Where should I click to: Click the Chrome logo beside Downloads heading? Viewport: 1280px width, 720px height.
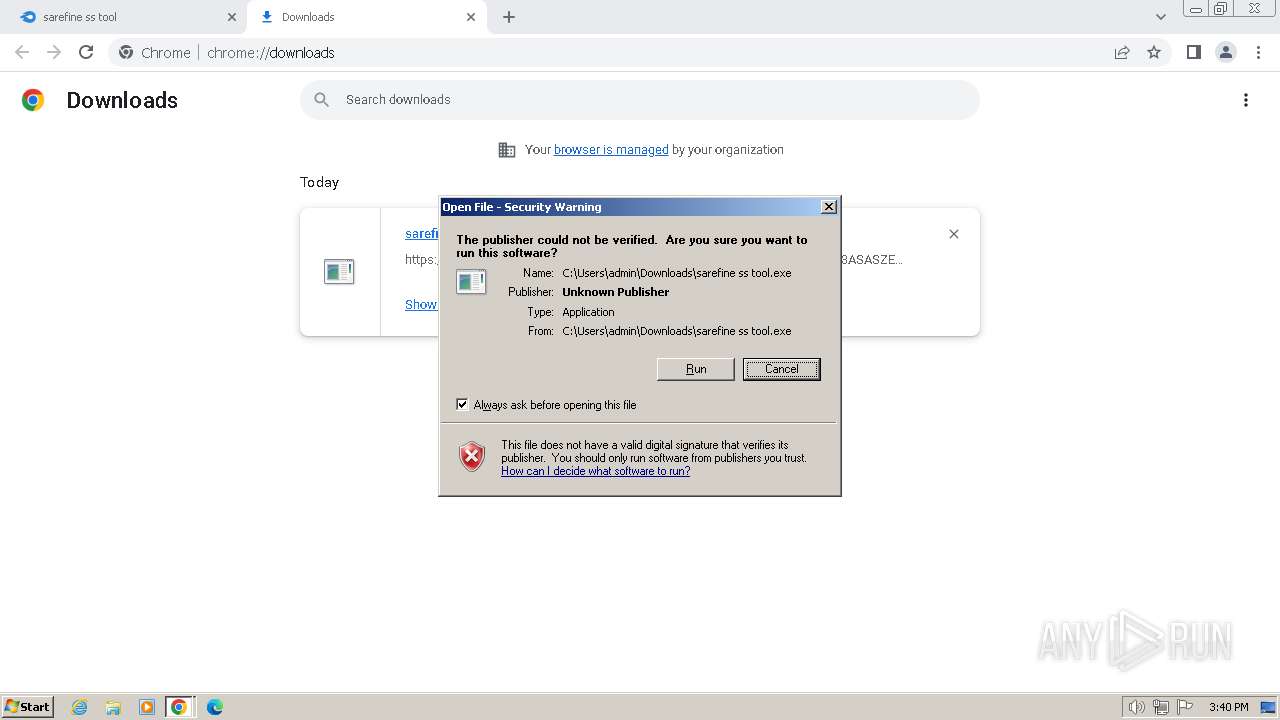tap(33, 100)
